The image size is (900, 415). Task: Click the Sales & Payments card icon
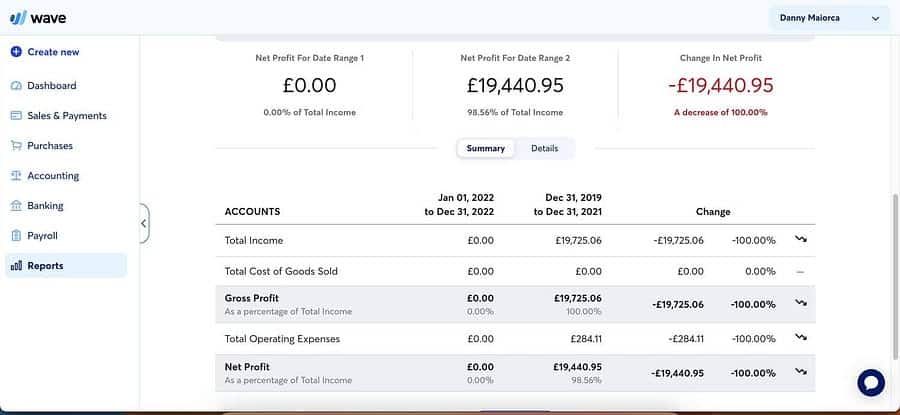click(x=16, y=116)
